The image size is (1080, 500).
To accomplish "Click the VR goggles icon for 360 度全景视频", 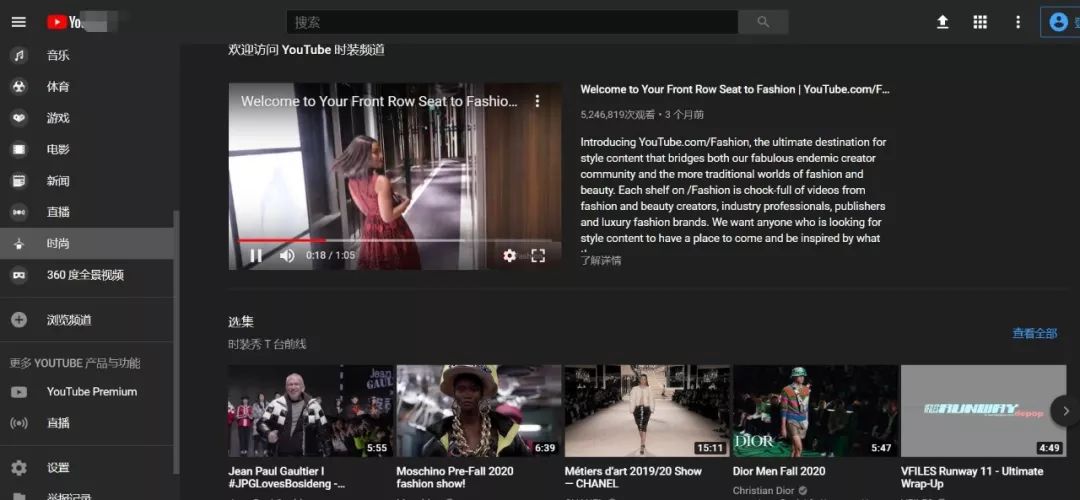I will 19,275.
